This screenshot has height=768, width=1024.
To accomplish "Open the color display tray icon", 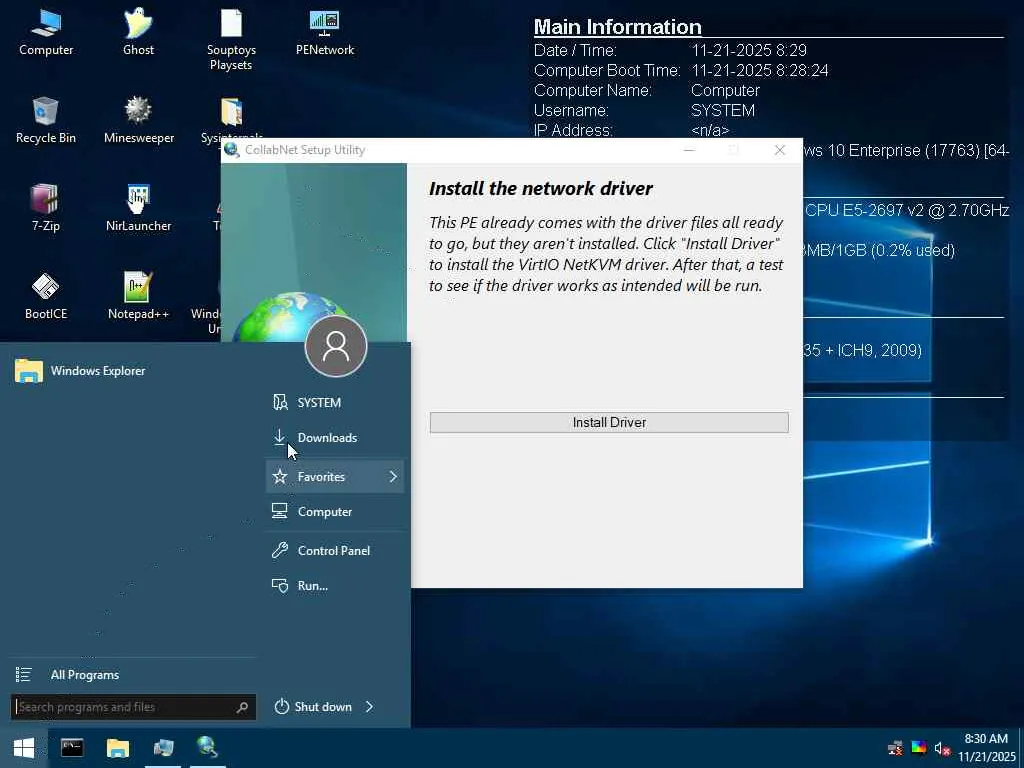I will click(x=919, y=748).
